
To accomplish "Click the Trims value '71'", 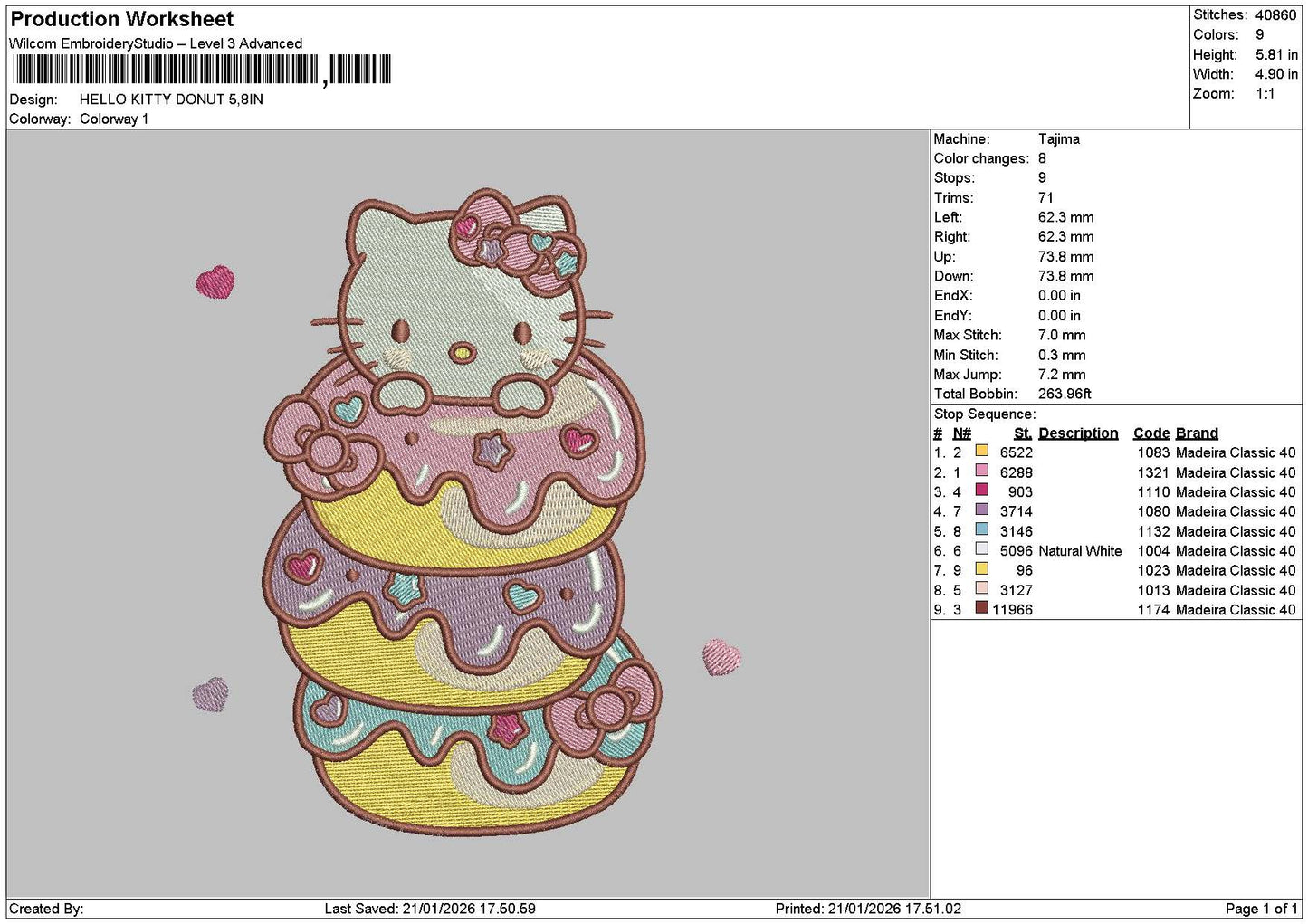I will (1045, 198).
